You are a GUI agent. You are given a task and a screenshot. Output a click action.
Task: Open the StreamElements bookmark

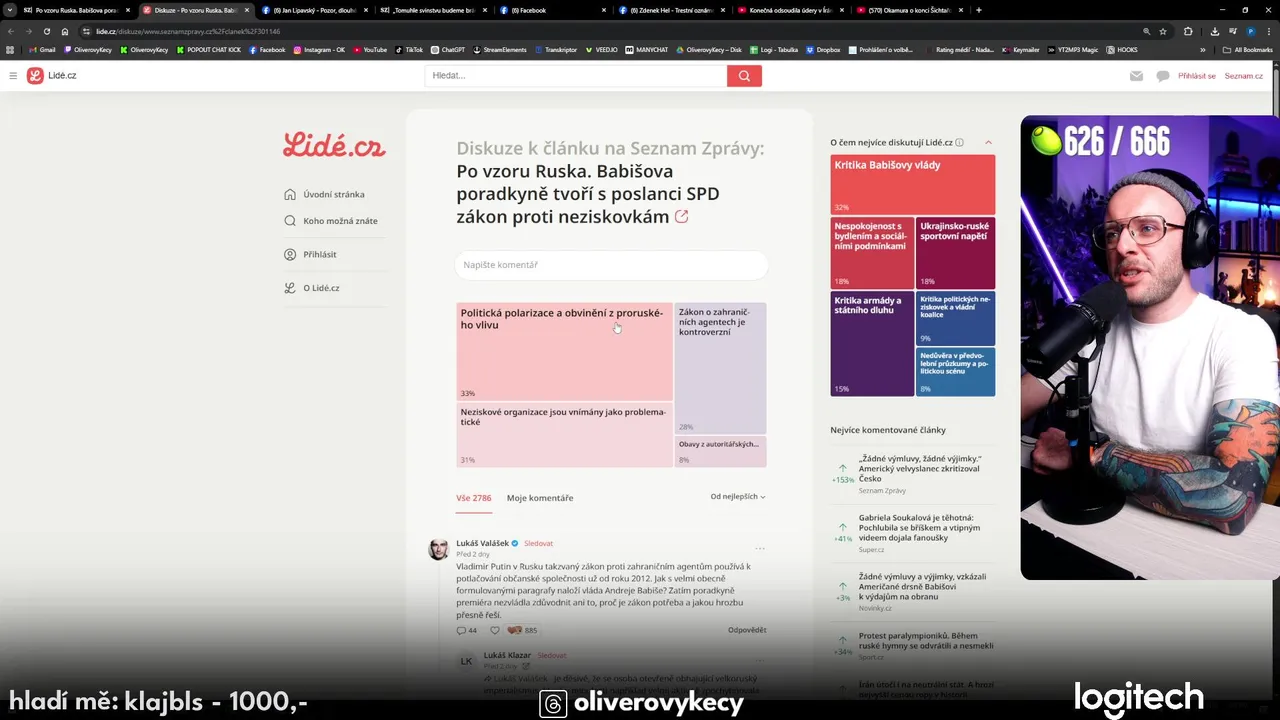click(500, 50)
